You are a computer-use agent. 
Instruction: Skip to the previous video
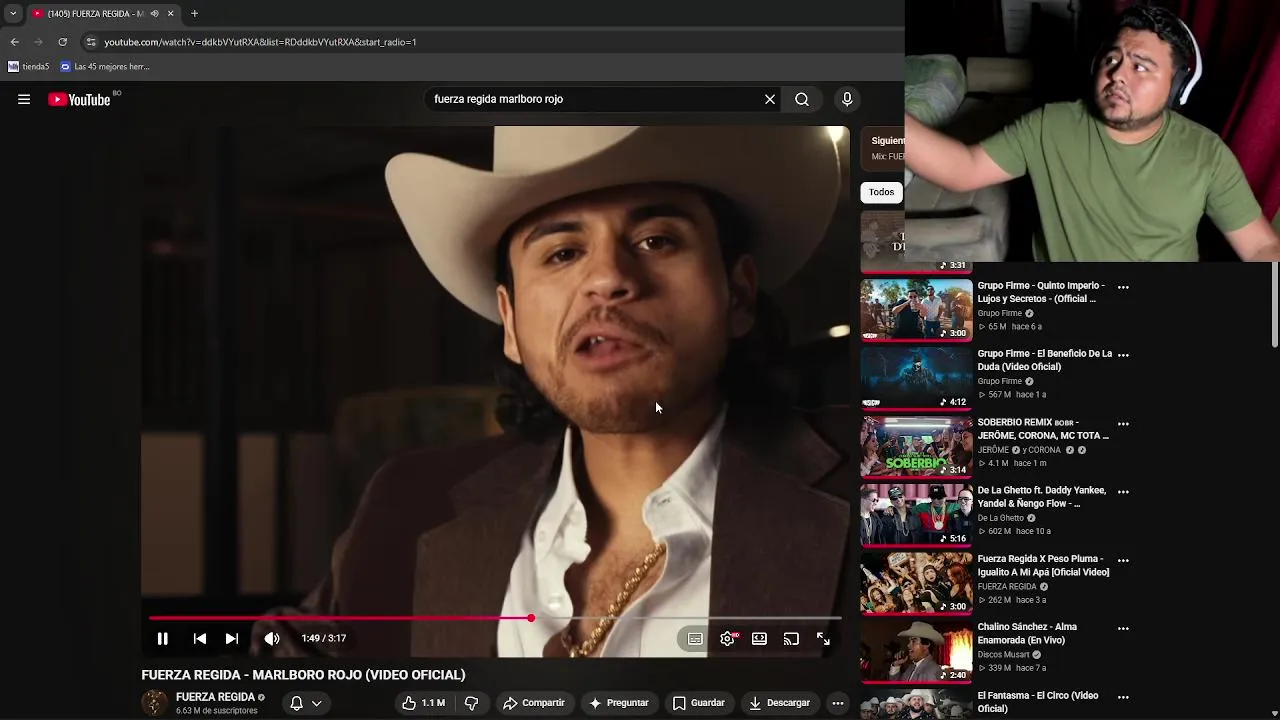tap(200, 638)
